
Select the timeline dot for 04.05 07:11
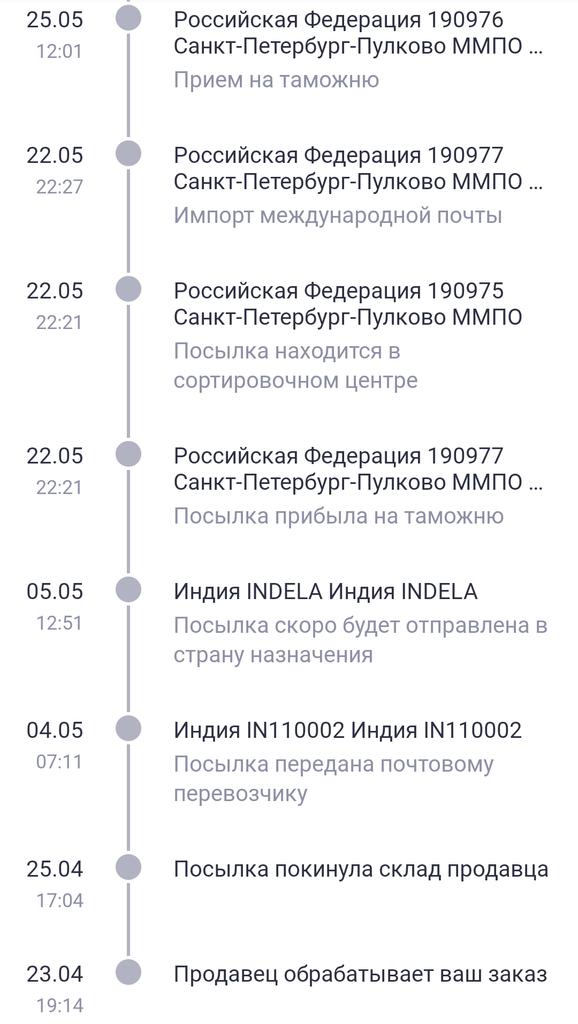pos(128,729)
